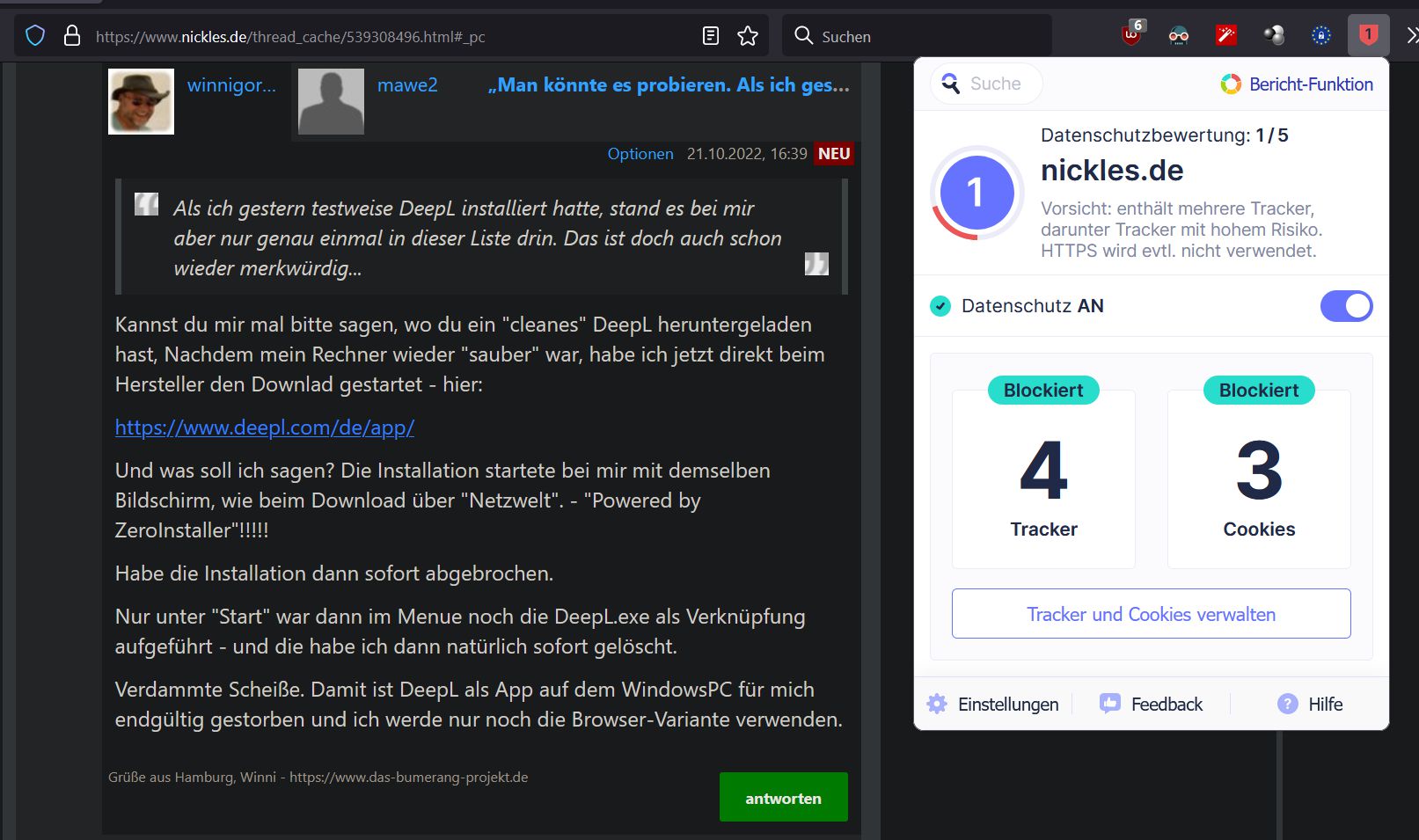The image size is (1419, 840).
Task: Open the gray spheres extension icon
Action: click(x=1273, y=35)
